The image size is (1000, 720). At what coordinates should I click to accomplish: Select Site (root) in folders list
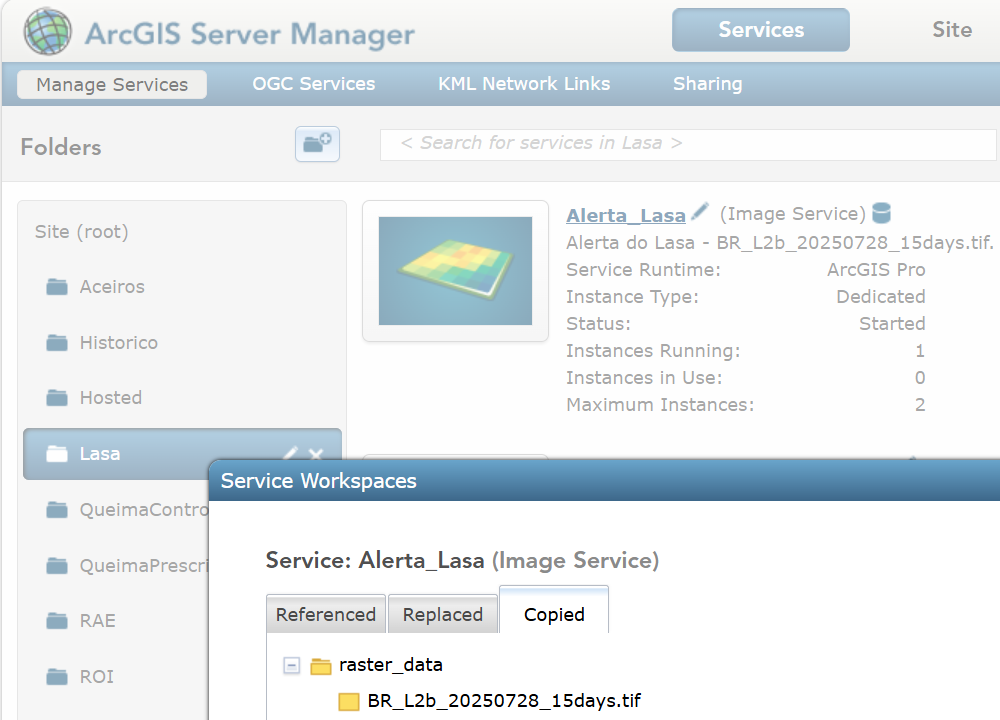[82, 231]
